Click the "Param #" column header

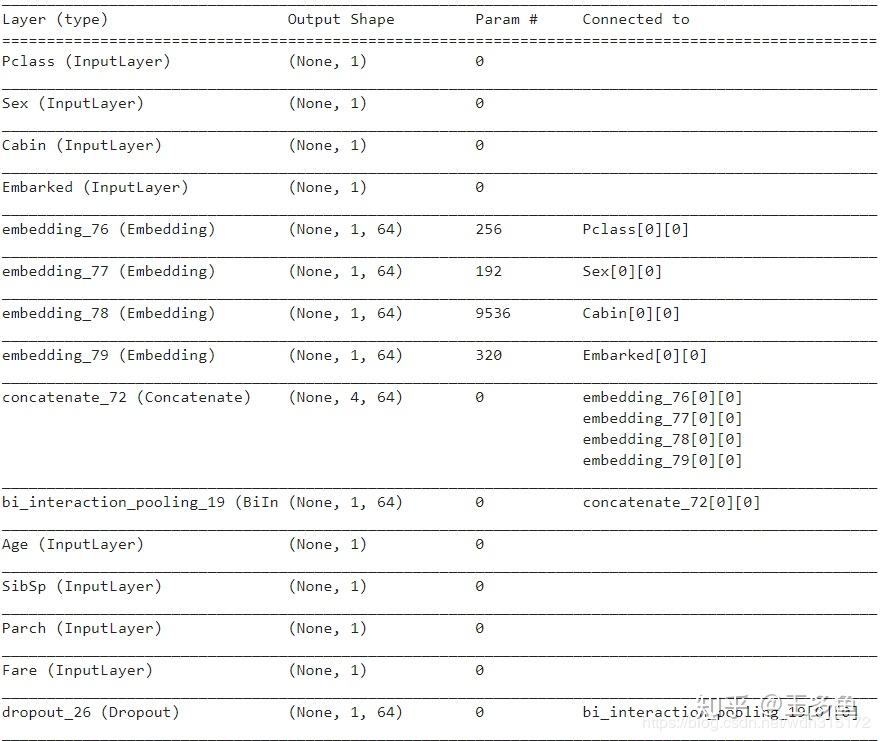pos(506,19)
